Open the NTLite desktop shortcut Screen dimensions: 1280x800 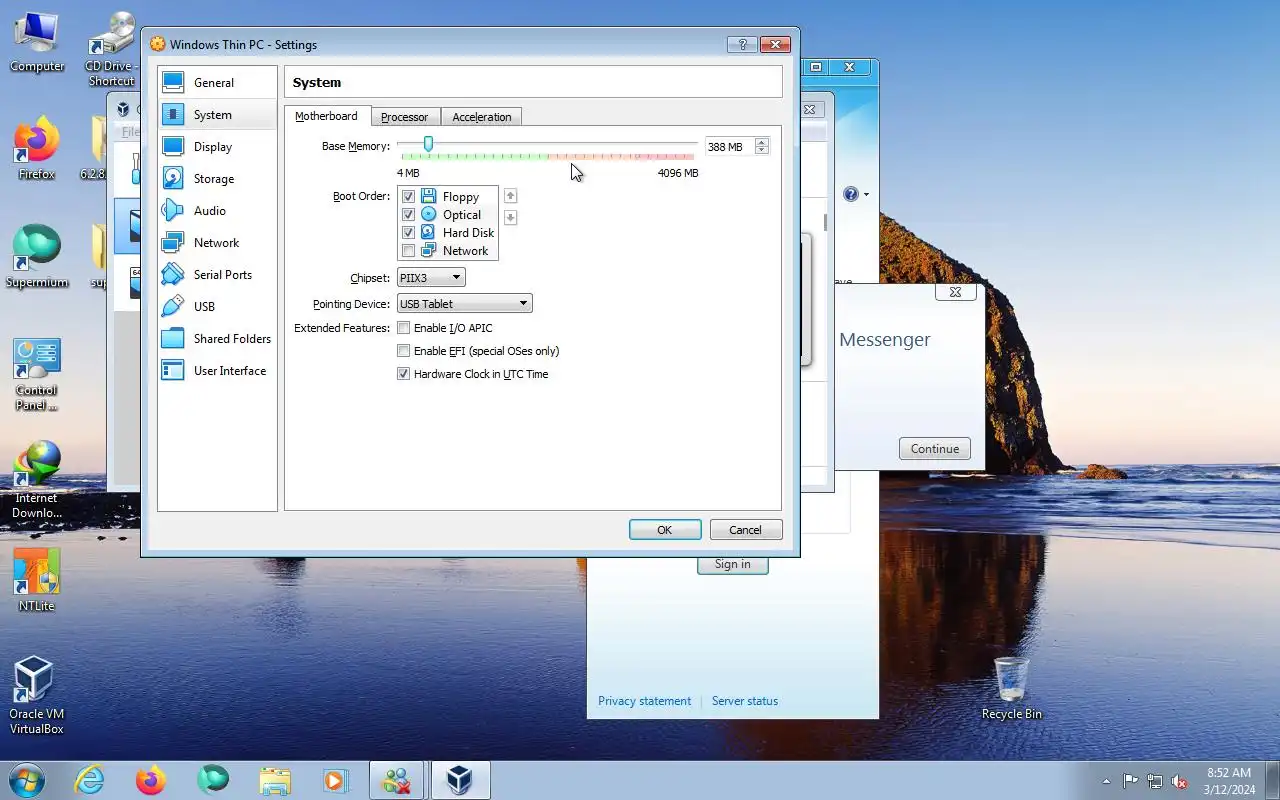click(x=37, y=580)
